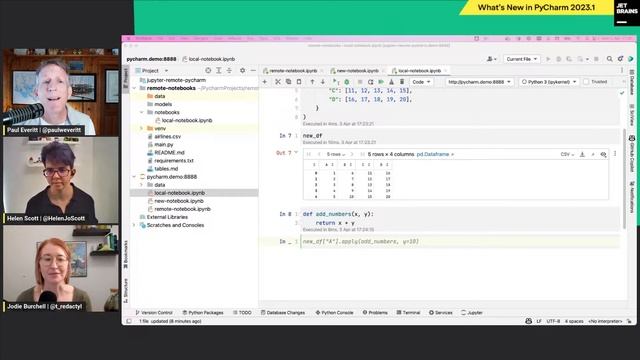Open the Database Changes tool window
The width and height of the screenshot is (640, 360).
pyautogui.click(x=283, y=313)
